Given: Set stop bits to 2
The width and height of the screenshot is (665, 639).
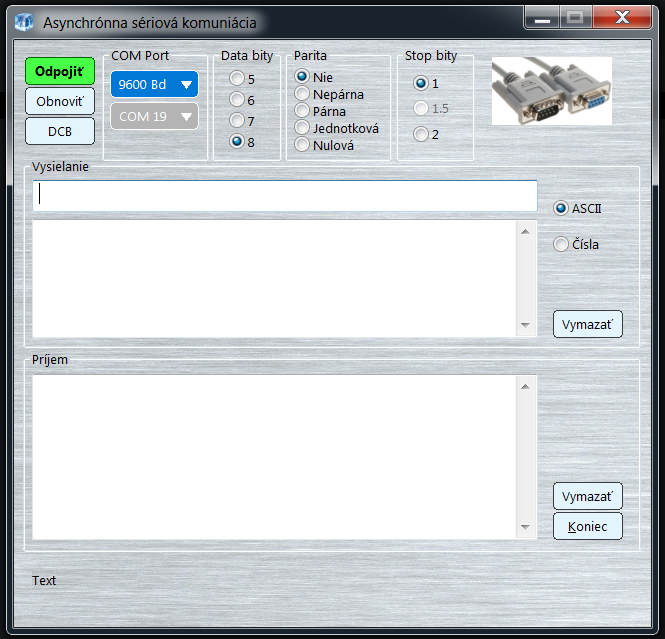Looking at the screenshot, I should coord(421,134).
